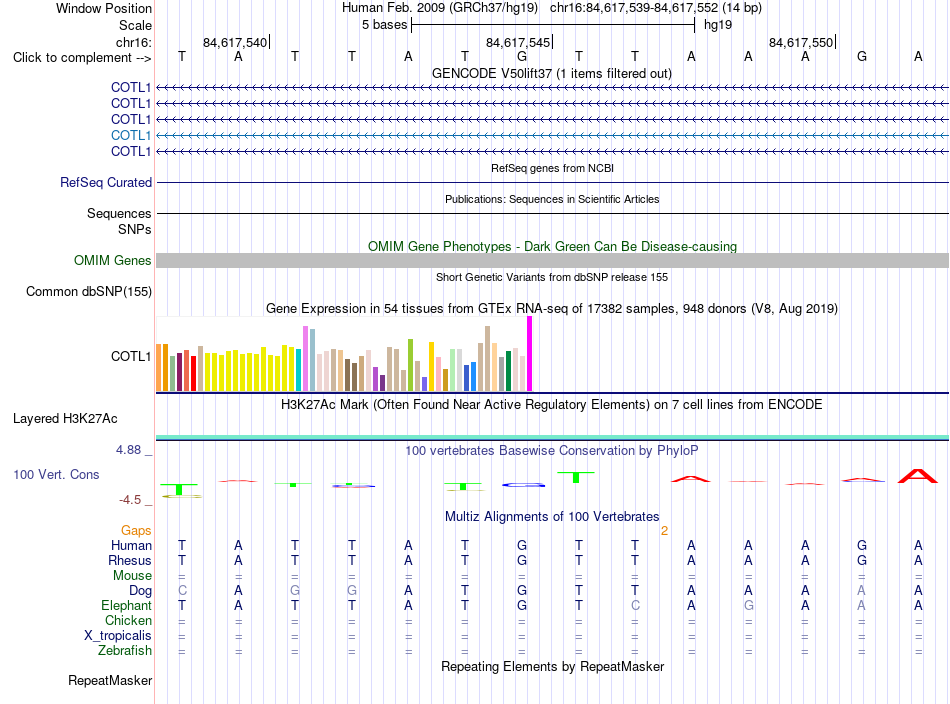
Task: Click the RepeatMasker track label
Action: pos(110,680)
